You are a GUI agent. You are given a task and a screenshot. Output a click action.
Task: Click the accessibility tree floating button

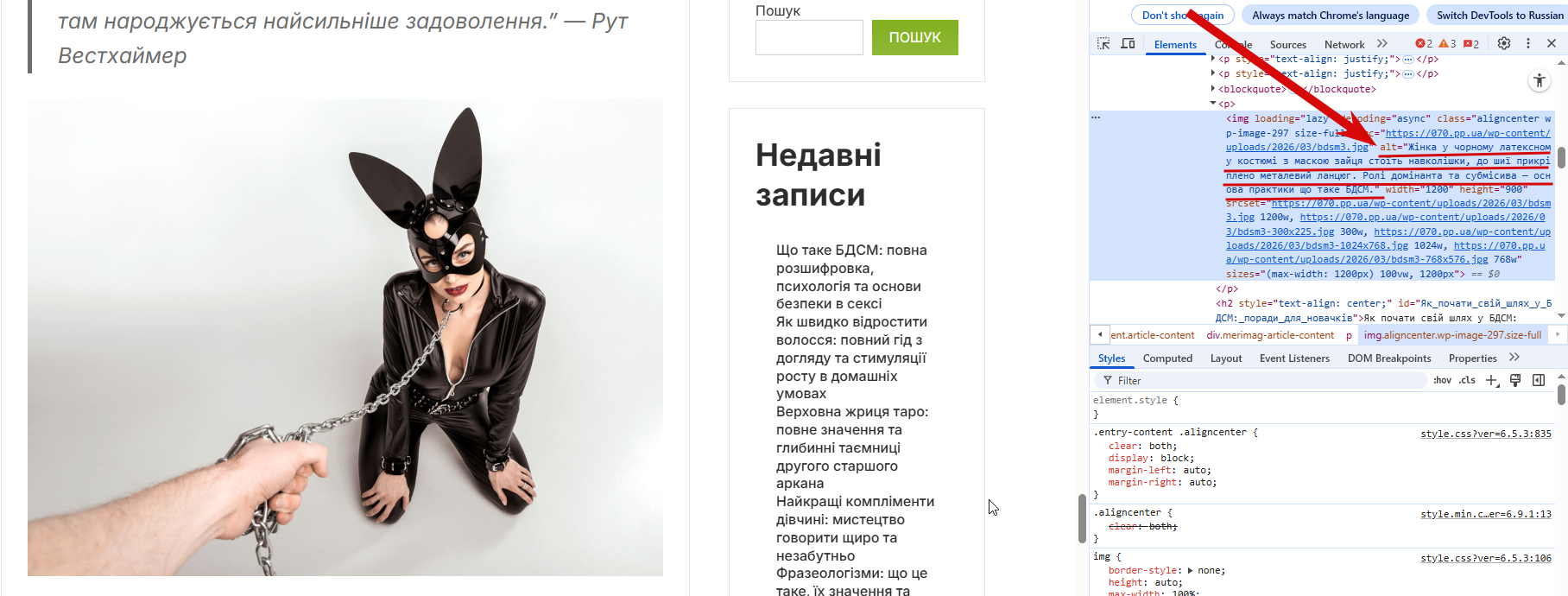tap(1540, 81)
